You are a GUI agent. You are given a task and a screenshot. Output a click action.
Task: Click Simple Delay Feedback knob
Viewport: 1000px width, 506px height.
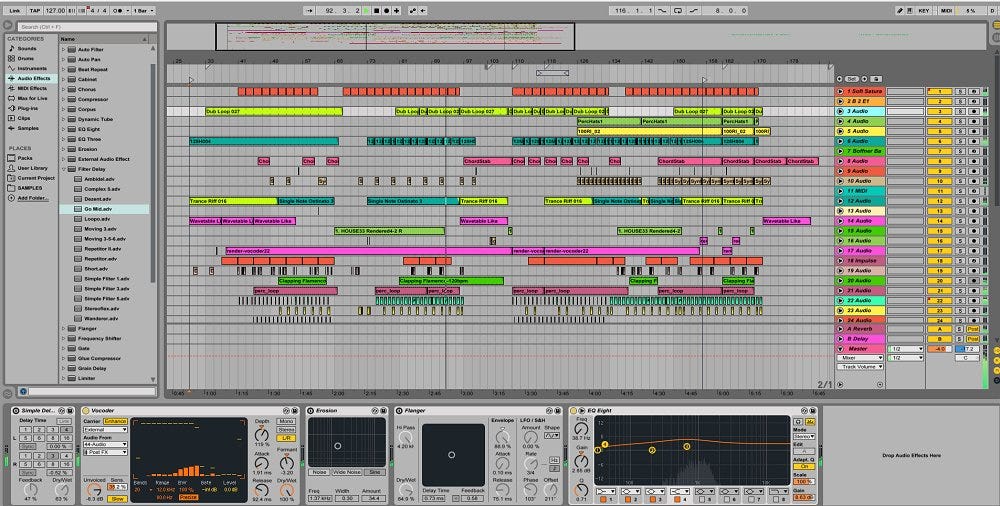click(x=30, y=489)
